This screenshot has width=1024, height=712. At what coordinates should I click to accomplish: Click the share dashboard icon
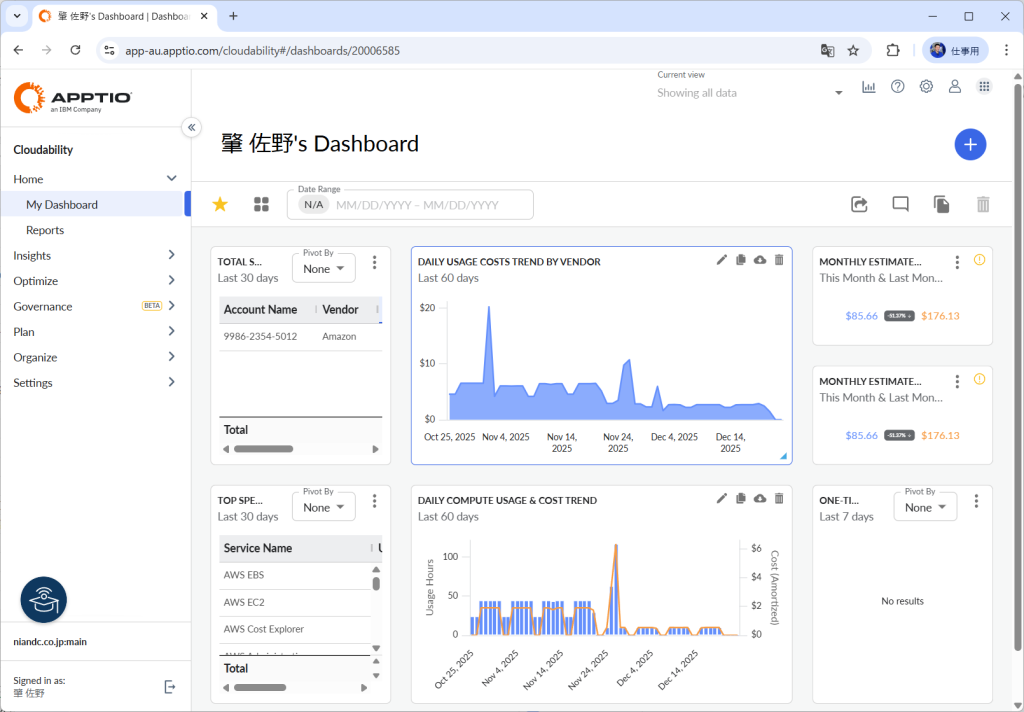(859, 204)
